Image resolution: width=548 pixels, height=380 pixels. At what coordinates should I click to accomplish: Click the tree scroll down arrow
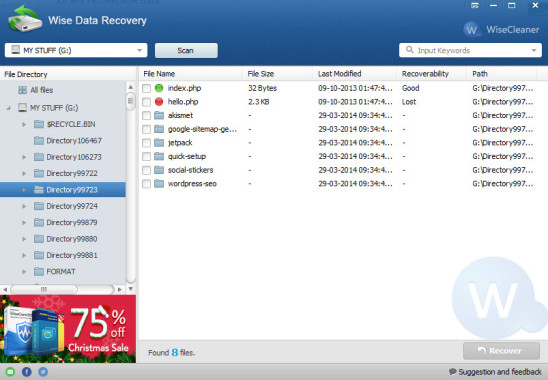point(131,289)
